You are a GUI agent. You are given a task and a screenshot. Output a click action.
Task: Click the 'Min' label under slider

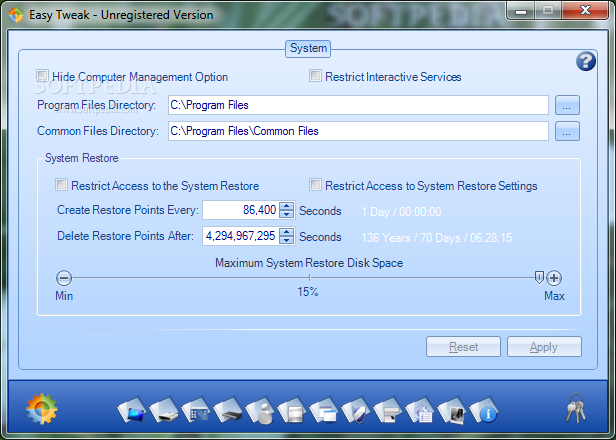(x=64, y=296)
